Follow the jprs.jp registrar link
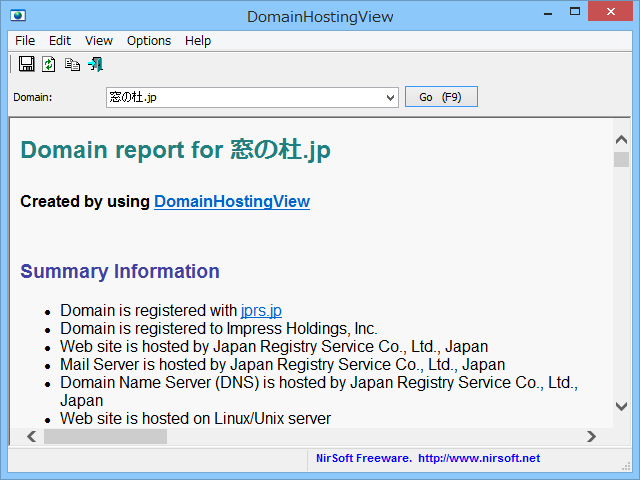This screenshot has height=480, width=640. 261,311
